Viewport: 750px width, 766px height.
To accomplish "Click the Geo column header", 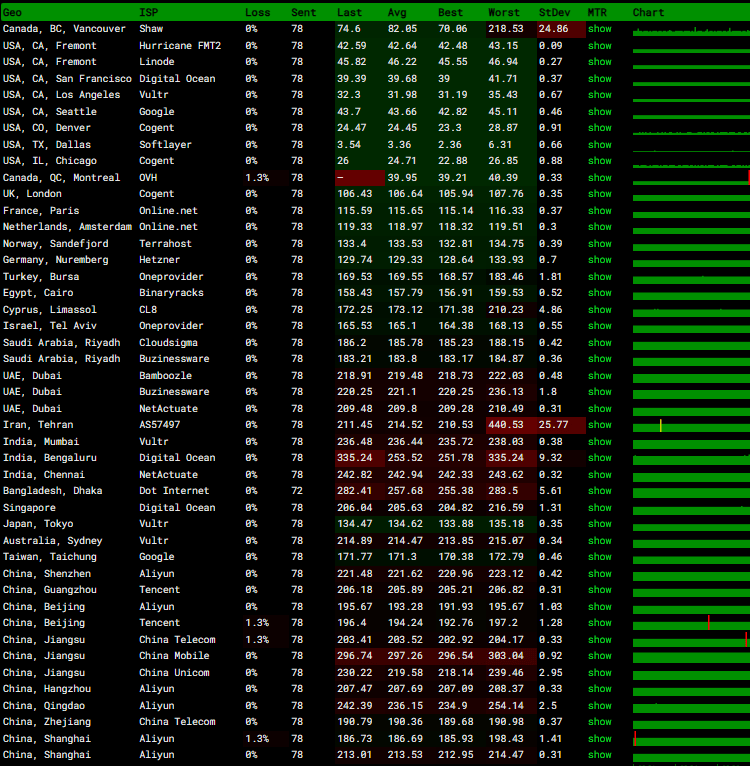I will pos(12,13).
